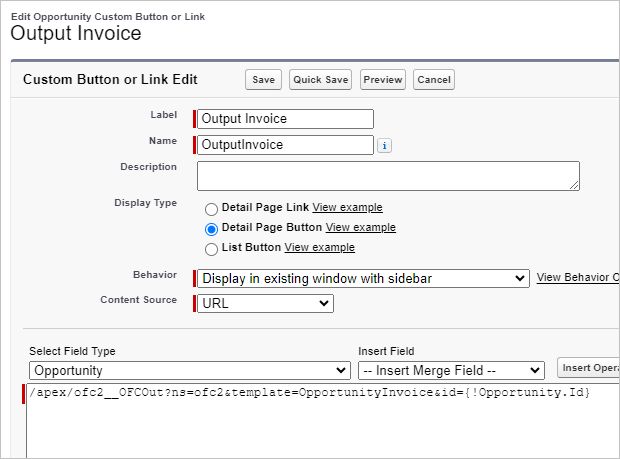Click the Quick Save button
Screen dimensions: 620x459
coord(320,79)
